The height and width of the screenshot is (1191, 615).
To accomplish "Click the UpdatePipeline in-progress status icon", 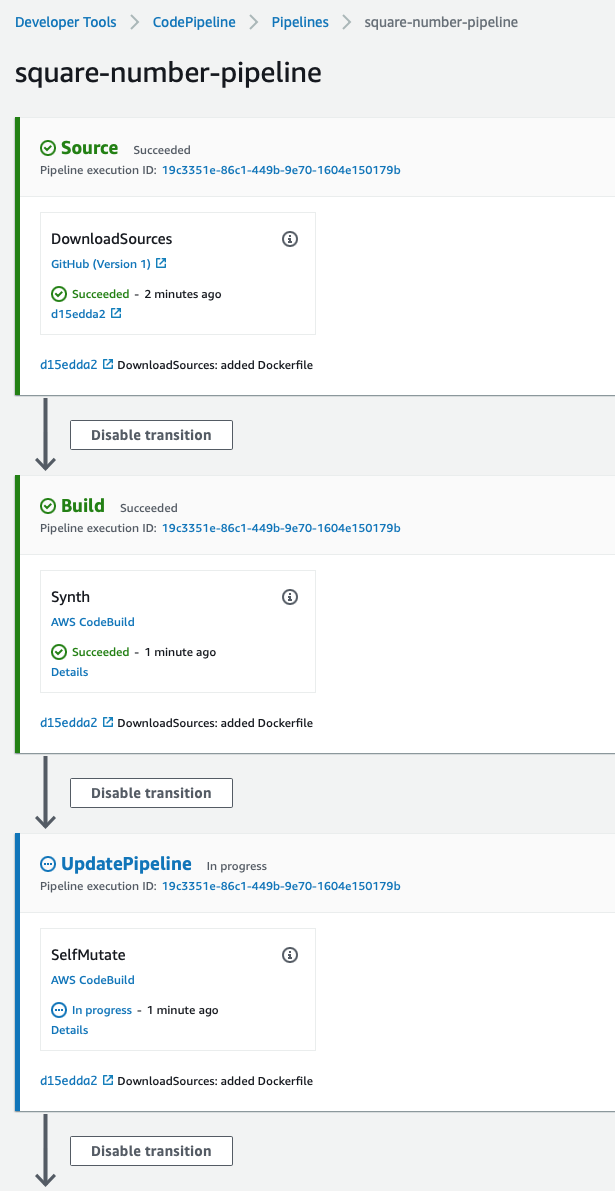I will 49,864.
